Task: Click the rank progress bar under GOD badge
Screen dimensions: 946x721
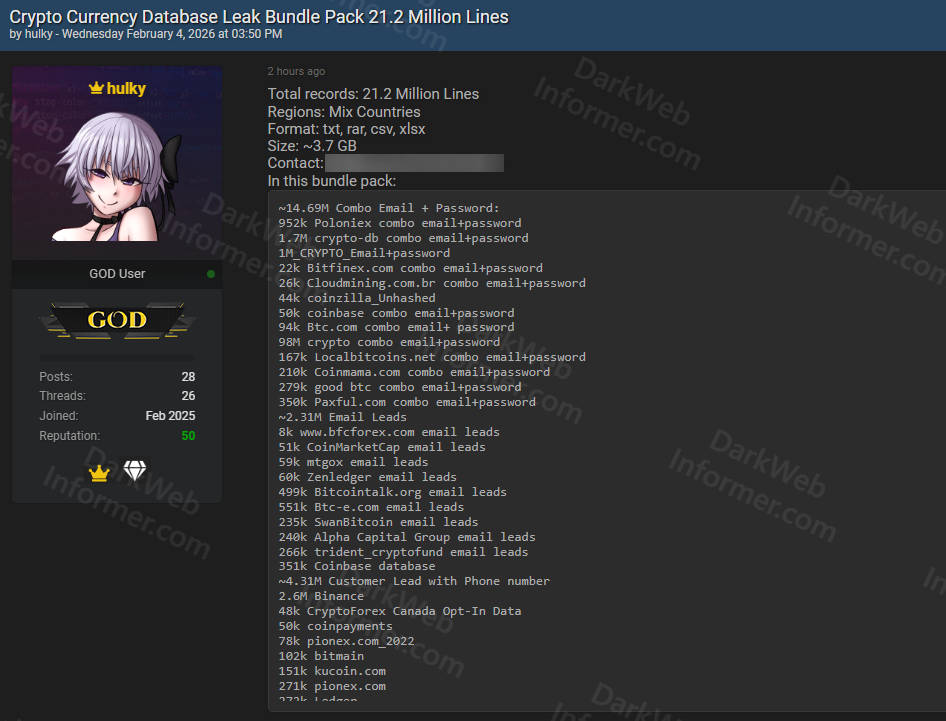Action: [x=117, y=357]
